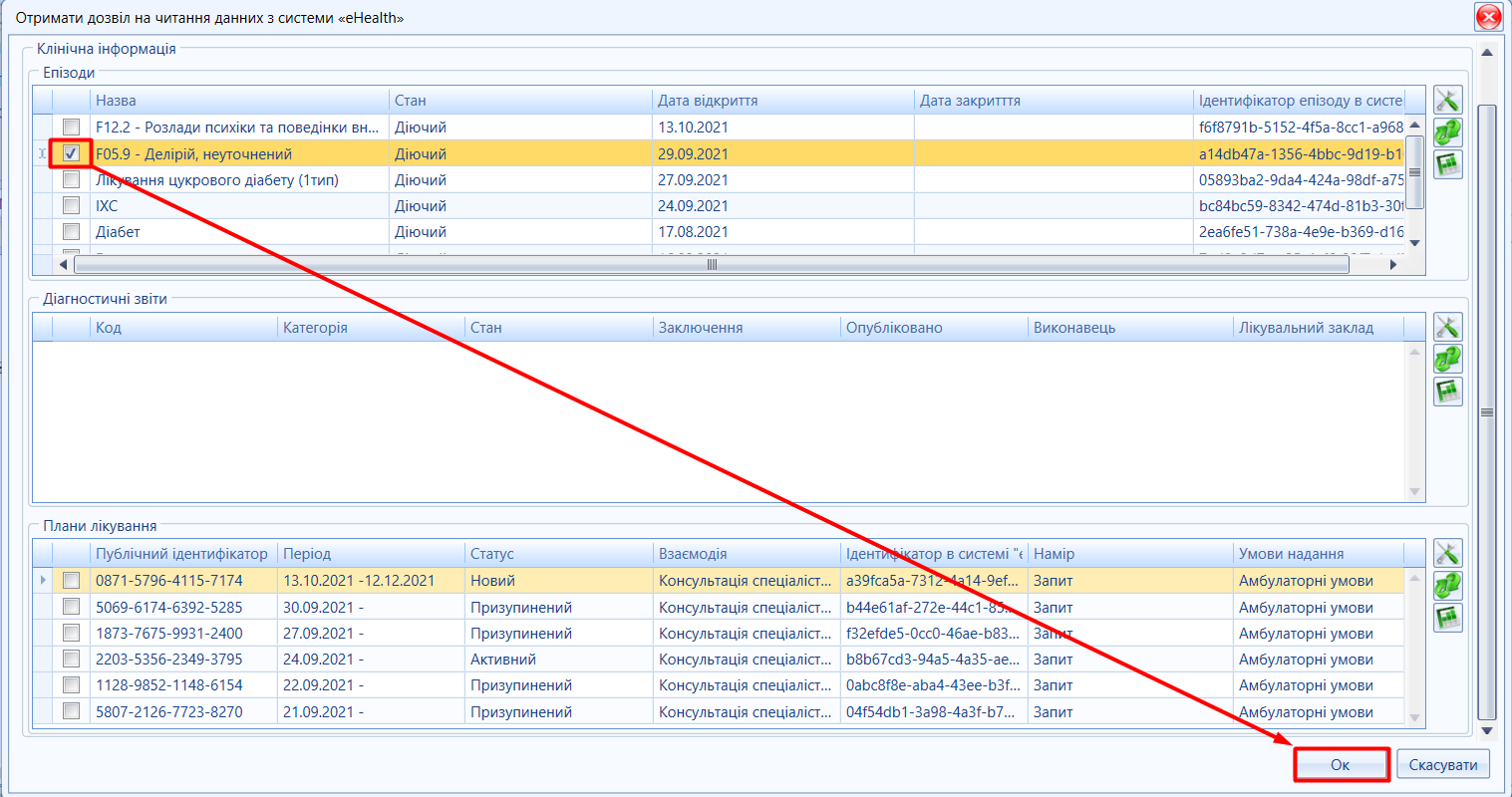Click plan system ID starting with b44e61af-272e

point(933,608)
